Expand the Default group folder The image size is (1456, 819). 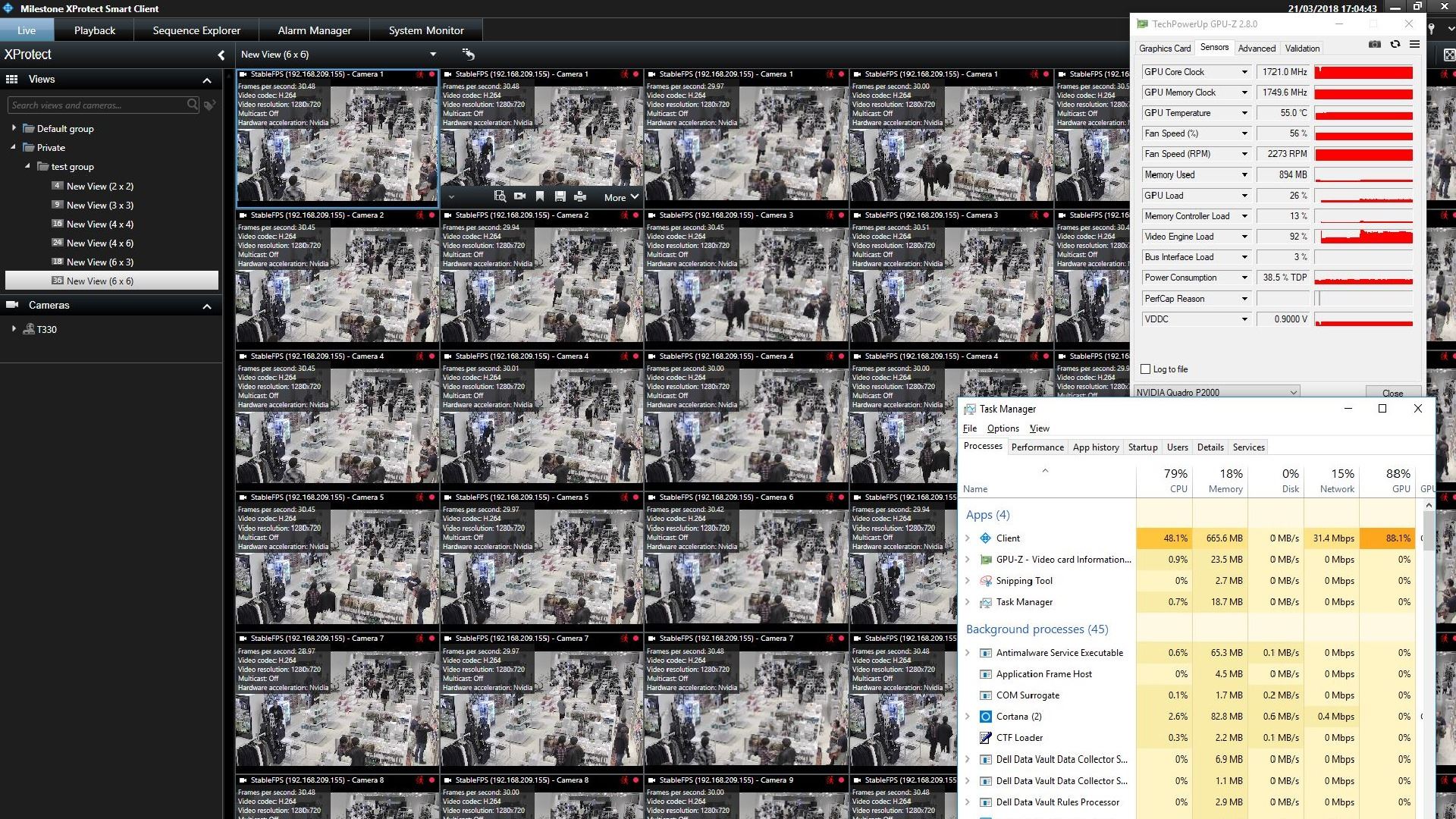point(14,128)
